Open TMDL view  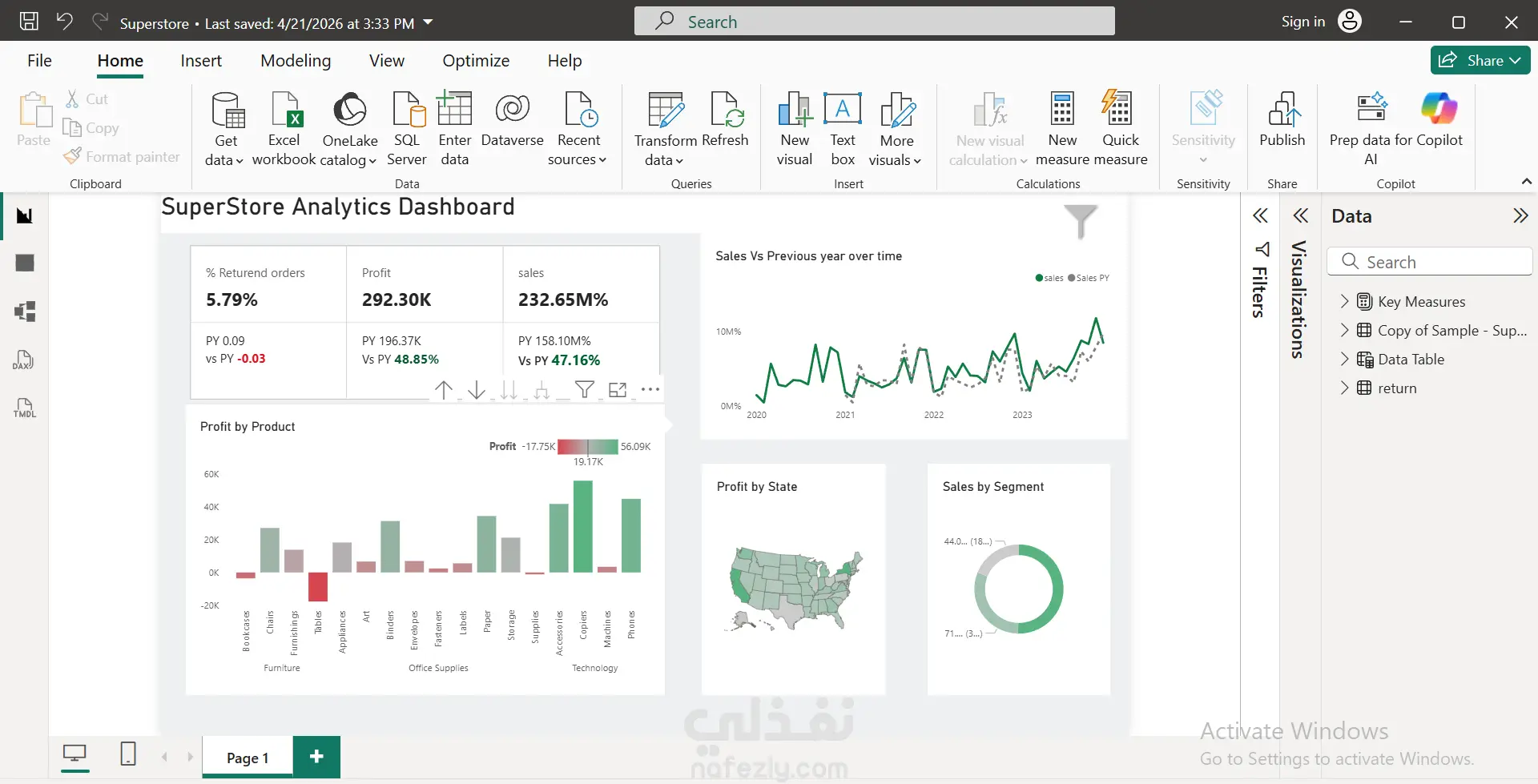click(25, 408)
